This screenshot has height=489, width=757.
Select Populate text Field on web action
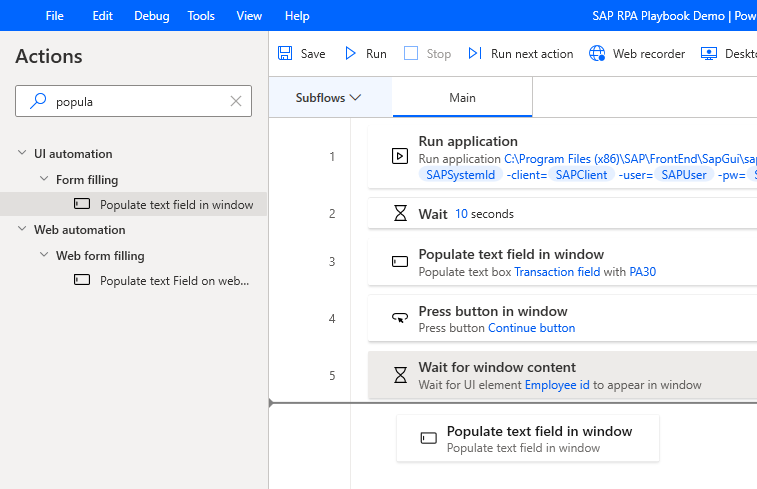pyautogui.click(x=174, y=281)
